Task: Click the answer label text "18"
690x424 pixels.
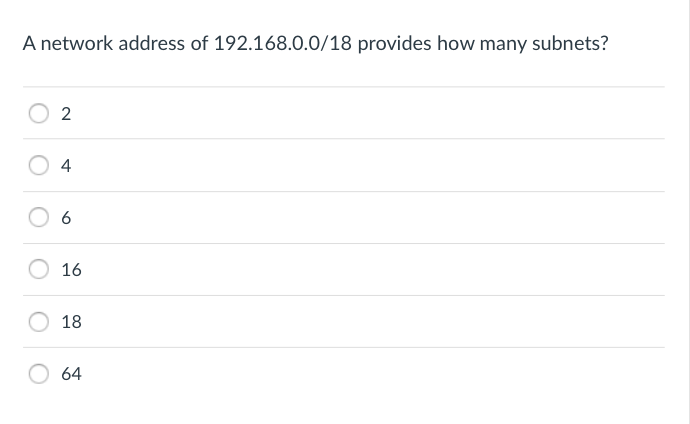Action: coord(71,322)
